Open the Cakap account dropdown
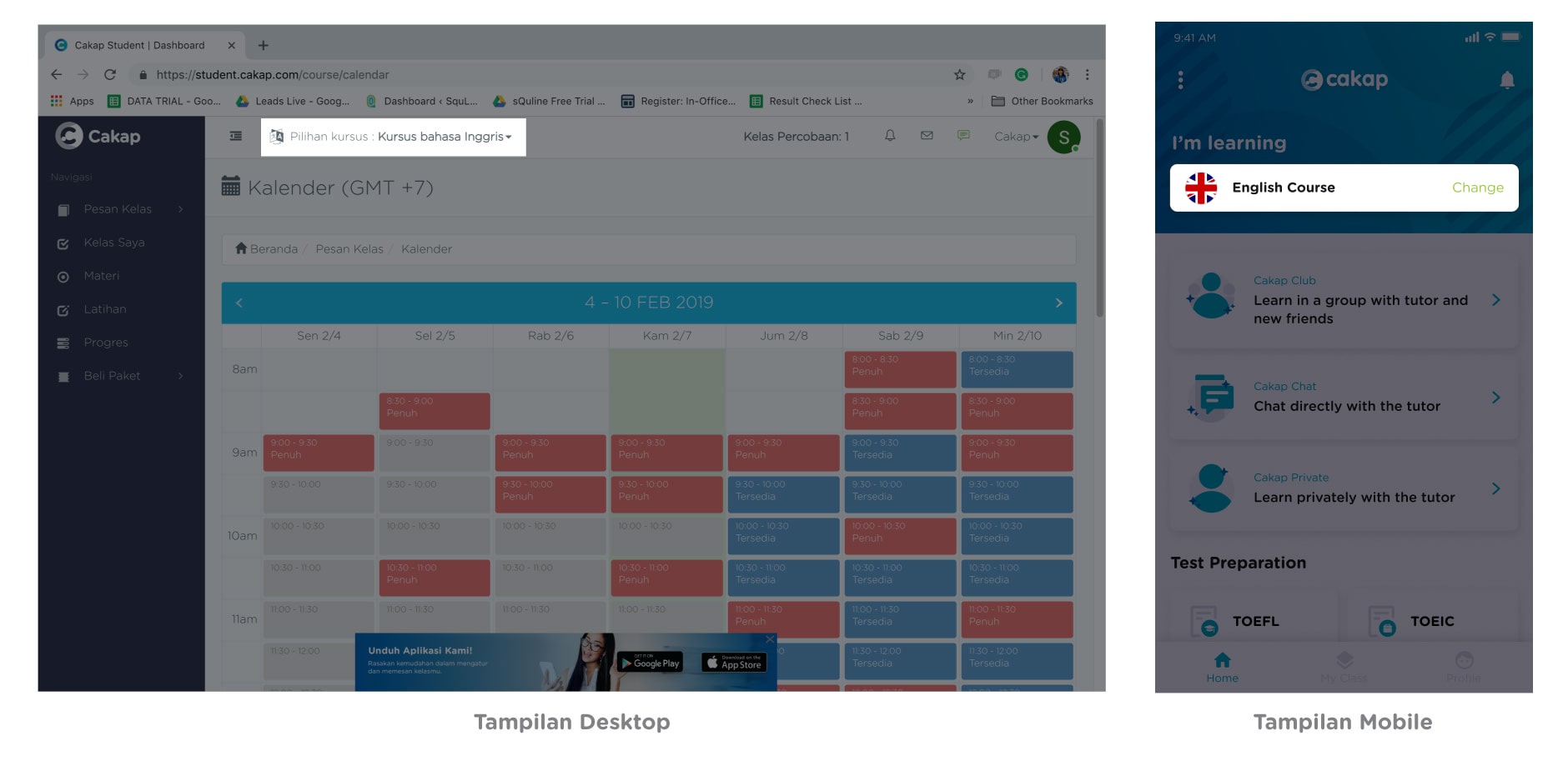This screenshot has width=1568, height=766. (x=1016, y=137)
